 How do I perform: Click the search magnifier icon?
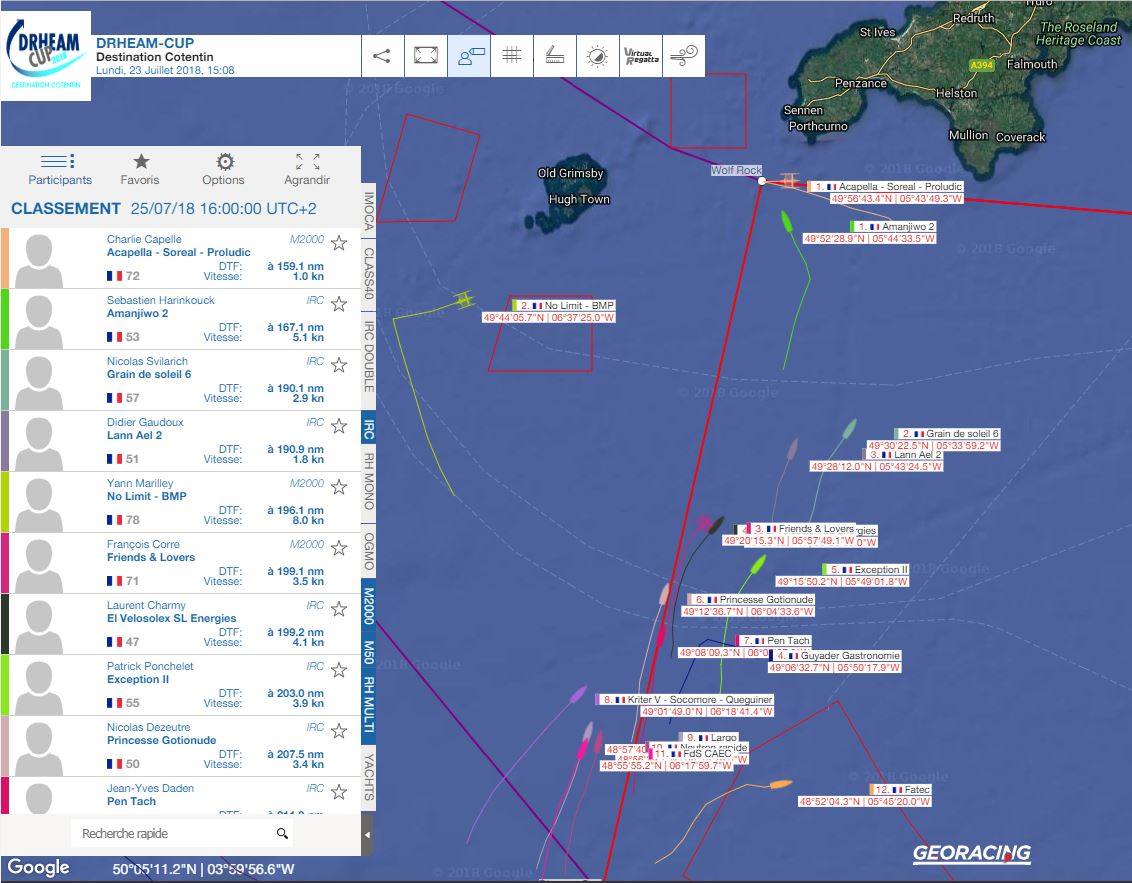coord(282,833)
